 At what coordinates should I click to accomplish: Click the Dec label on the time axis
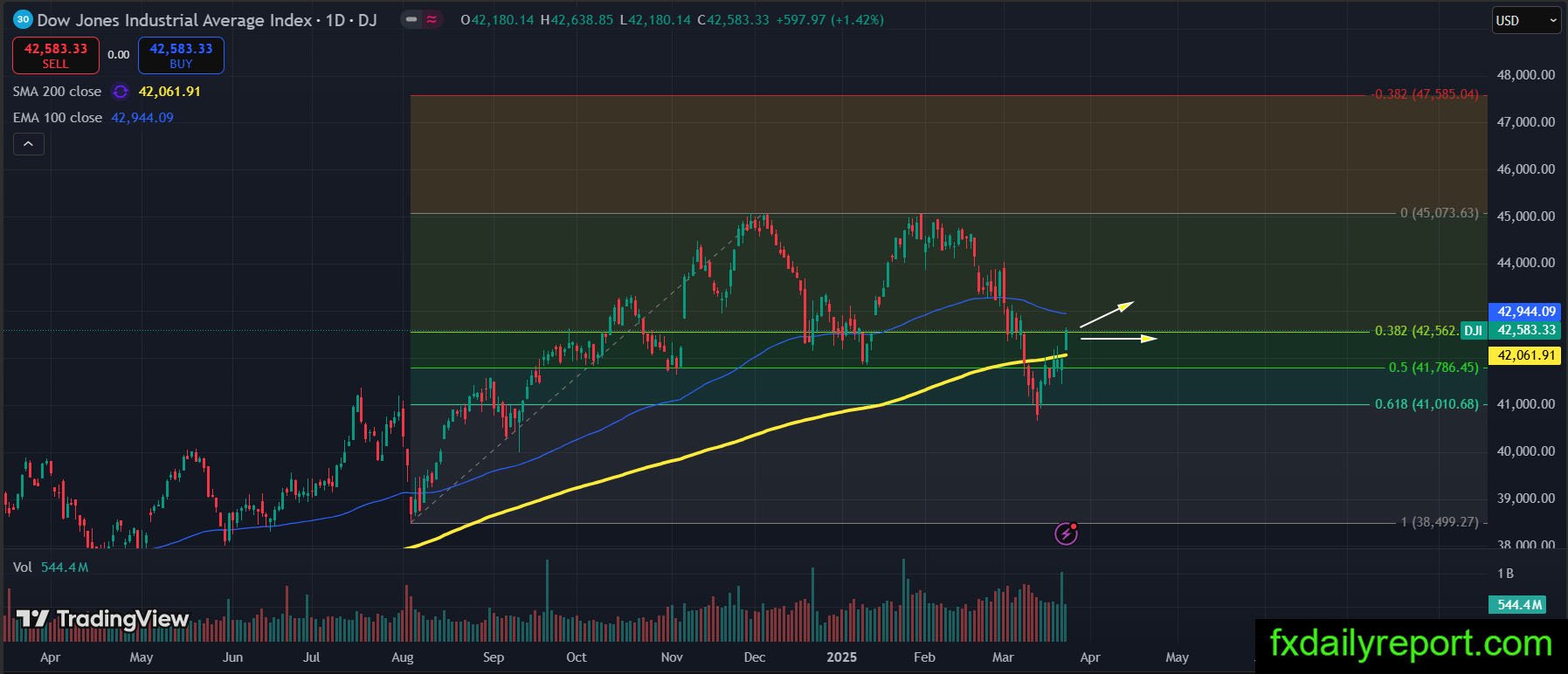(x=755, y=657)
